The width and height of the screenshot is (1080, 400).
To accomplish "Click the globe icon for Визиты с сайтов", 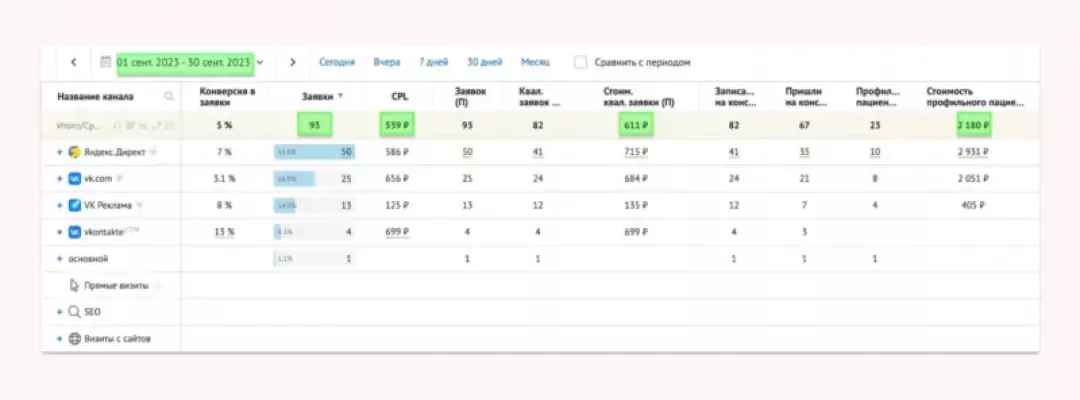I will pos(74,338).
